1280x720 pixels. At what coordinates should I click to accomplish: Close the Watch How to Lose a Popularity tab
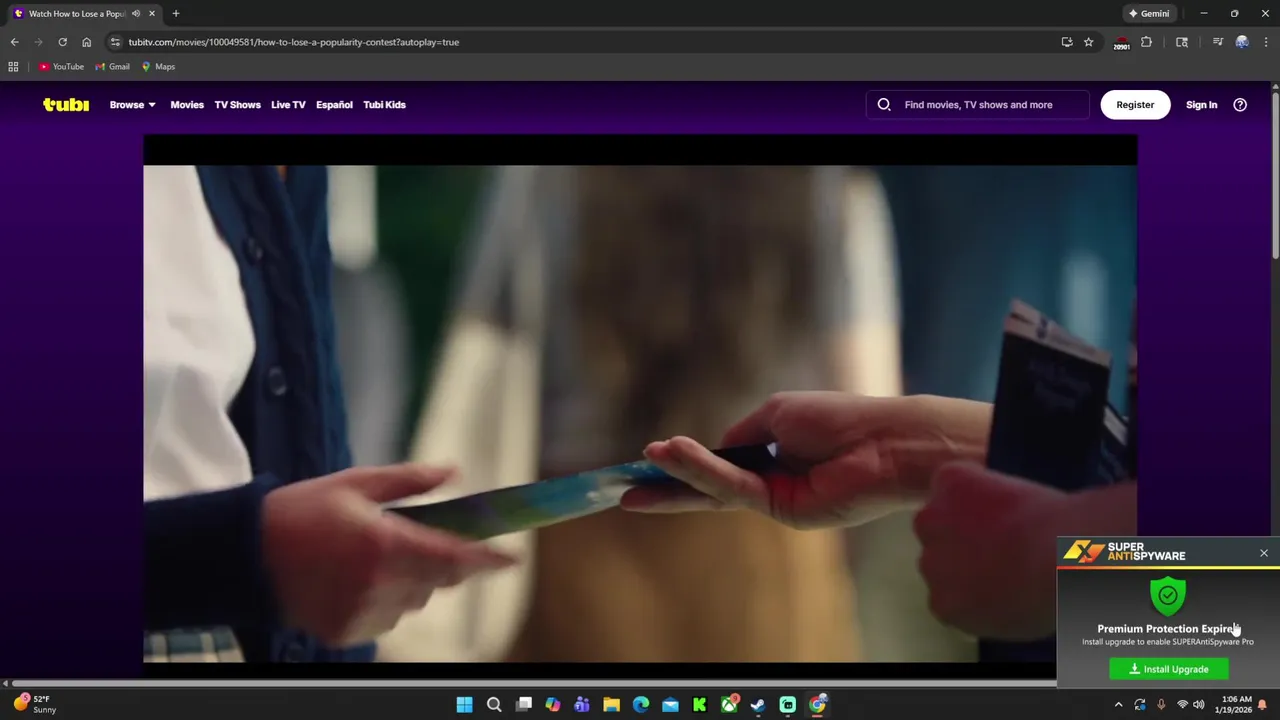152,13
